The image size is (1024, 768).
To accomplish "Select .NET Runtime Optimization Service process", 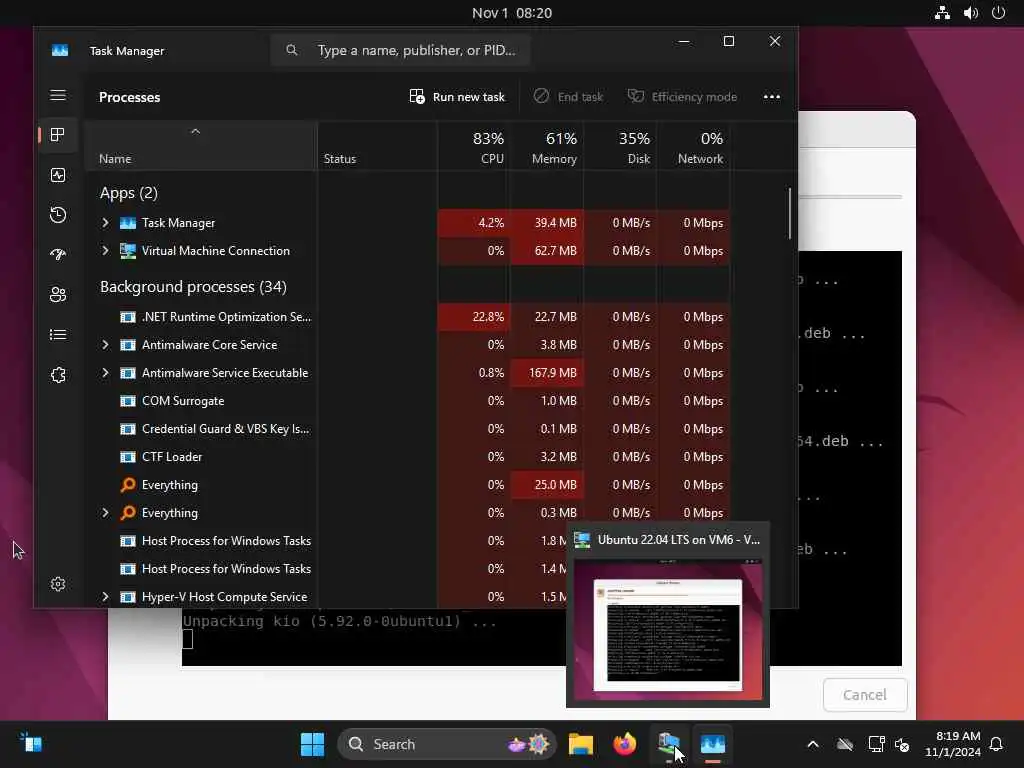I will [408, 317].
